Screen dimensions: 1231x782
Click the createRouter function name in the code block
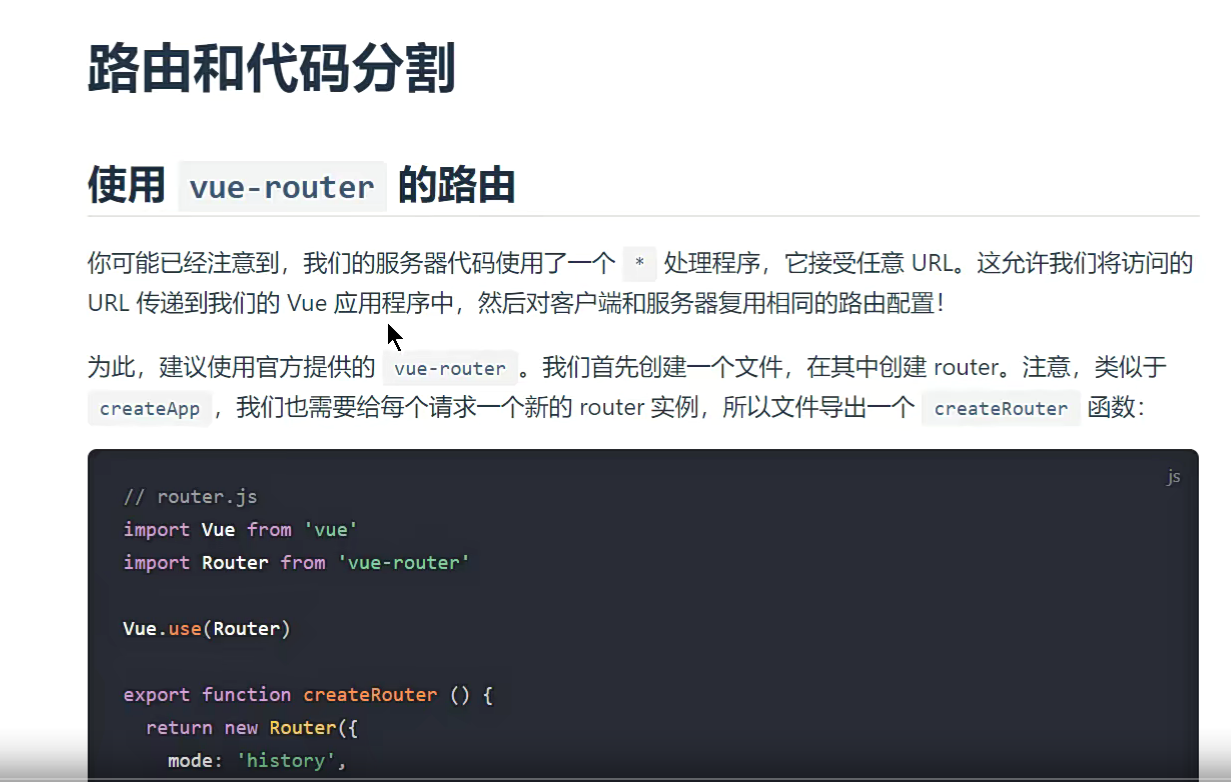tap(370, 695)
